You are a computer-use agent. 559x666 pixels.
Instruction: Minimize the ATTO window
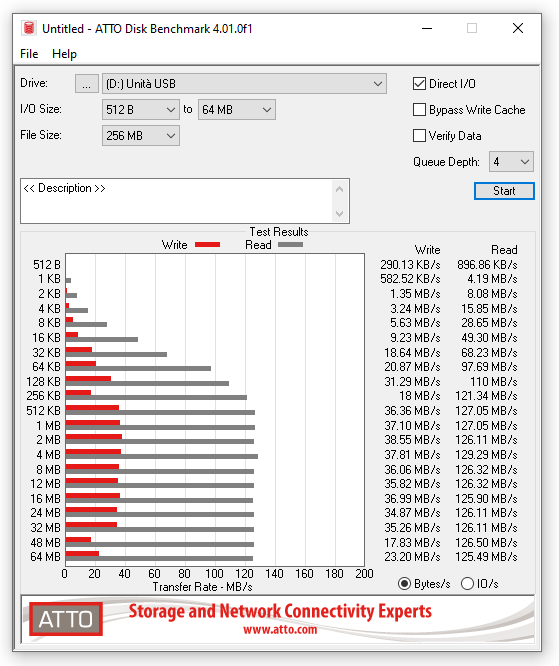click(427, 28)
